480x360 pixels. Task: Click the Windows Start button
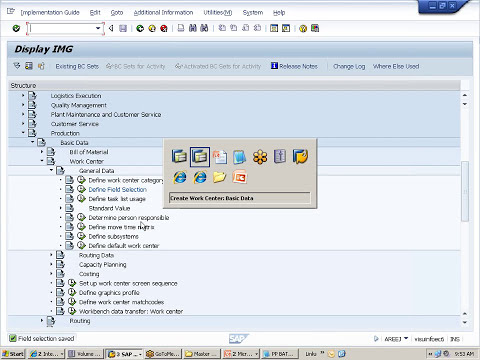pos(13,354)
